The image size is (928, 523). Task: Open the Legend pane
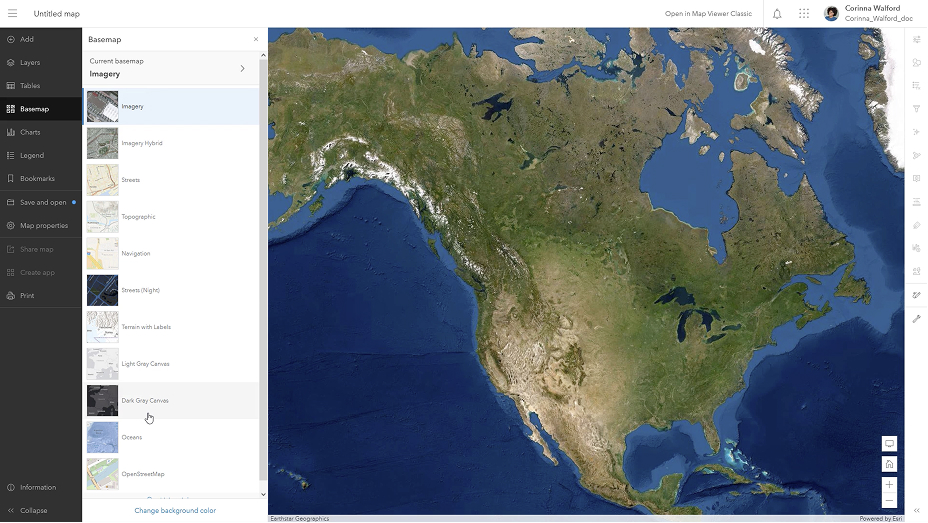[41, 155]
